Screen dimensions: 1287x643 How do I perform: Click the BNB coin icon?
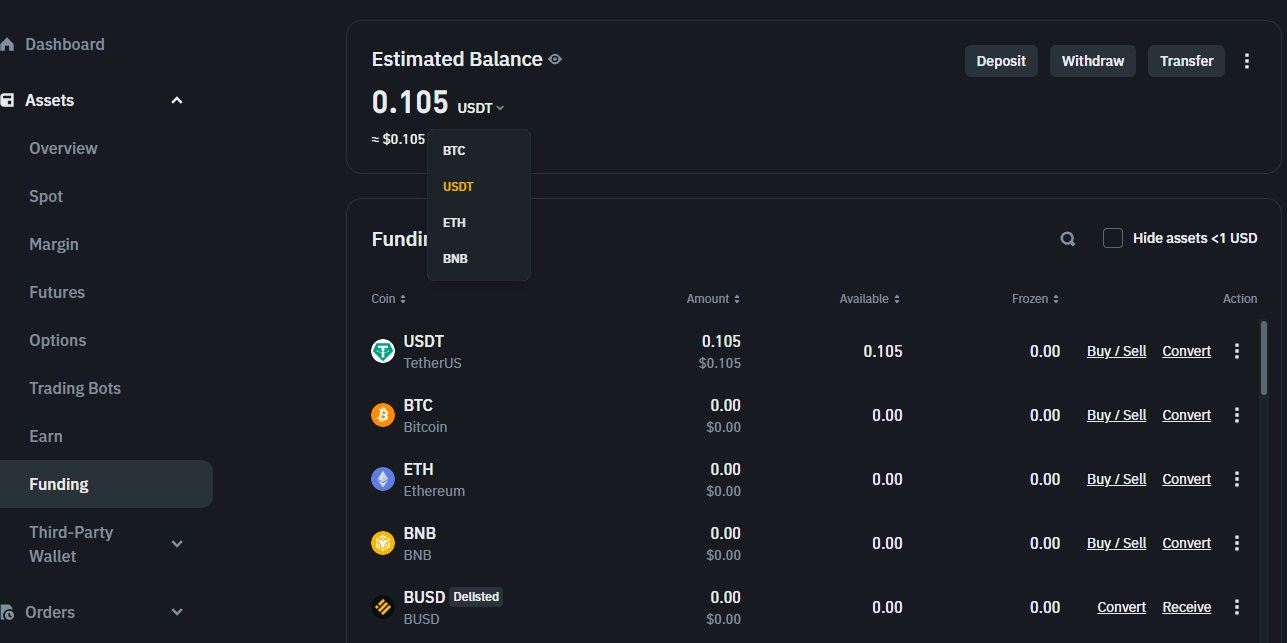(x=383, y=543)
